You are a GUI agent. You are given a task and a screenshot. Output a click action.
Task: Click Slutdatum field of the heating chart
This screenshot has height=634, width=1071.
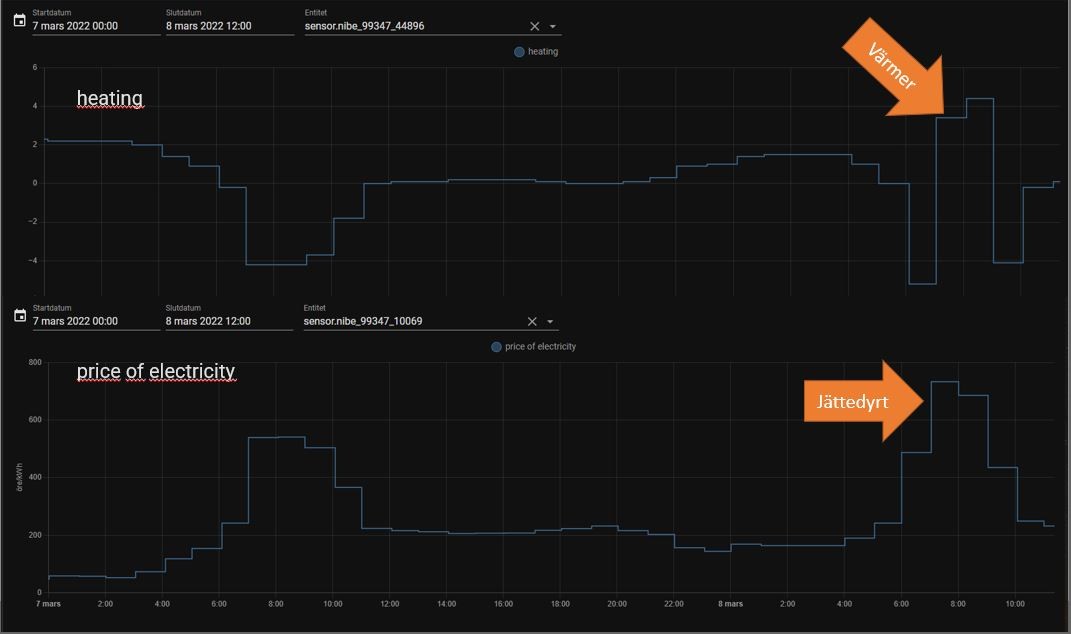click(x=229, y=26)
